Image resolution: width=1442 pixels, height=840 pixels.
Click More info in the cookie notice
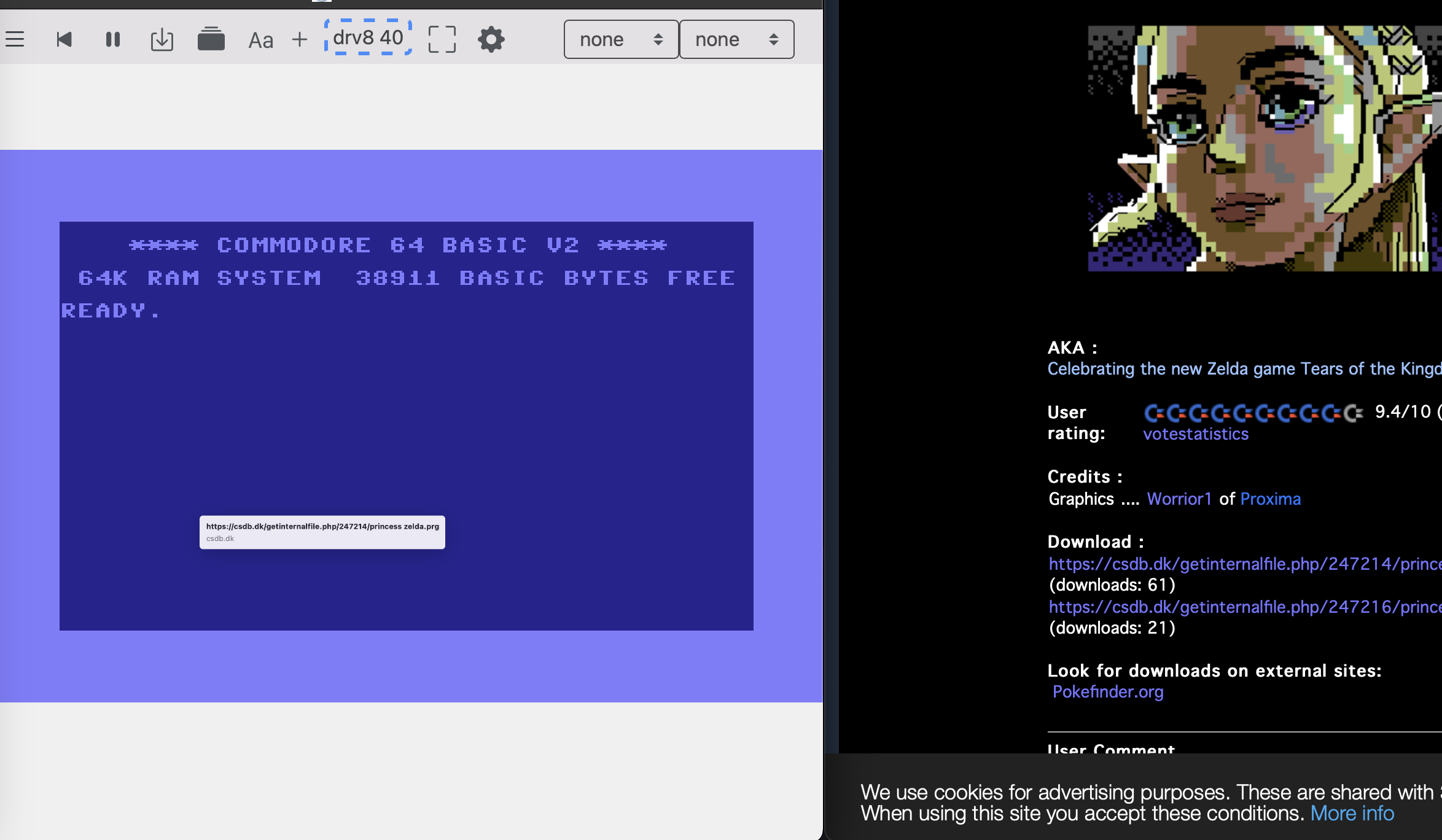tap(1352, 813)
